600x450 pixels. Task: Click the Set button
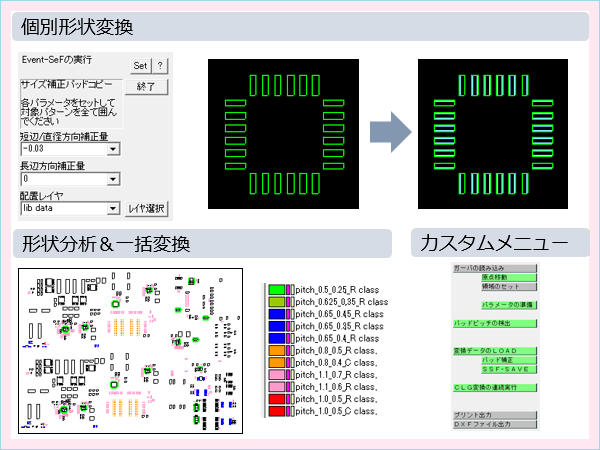[141, 65]
